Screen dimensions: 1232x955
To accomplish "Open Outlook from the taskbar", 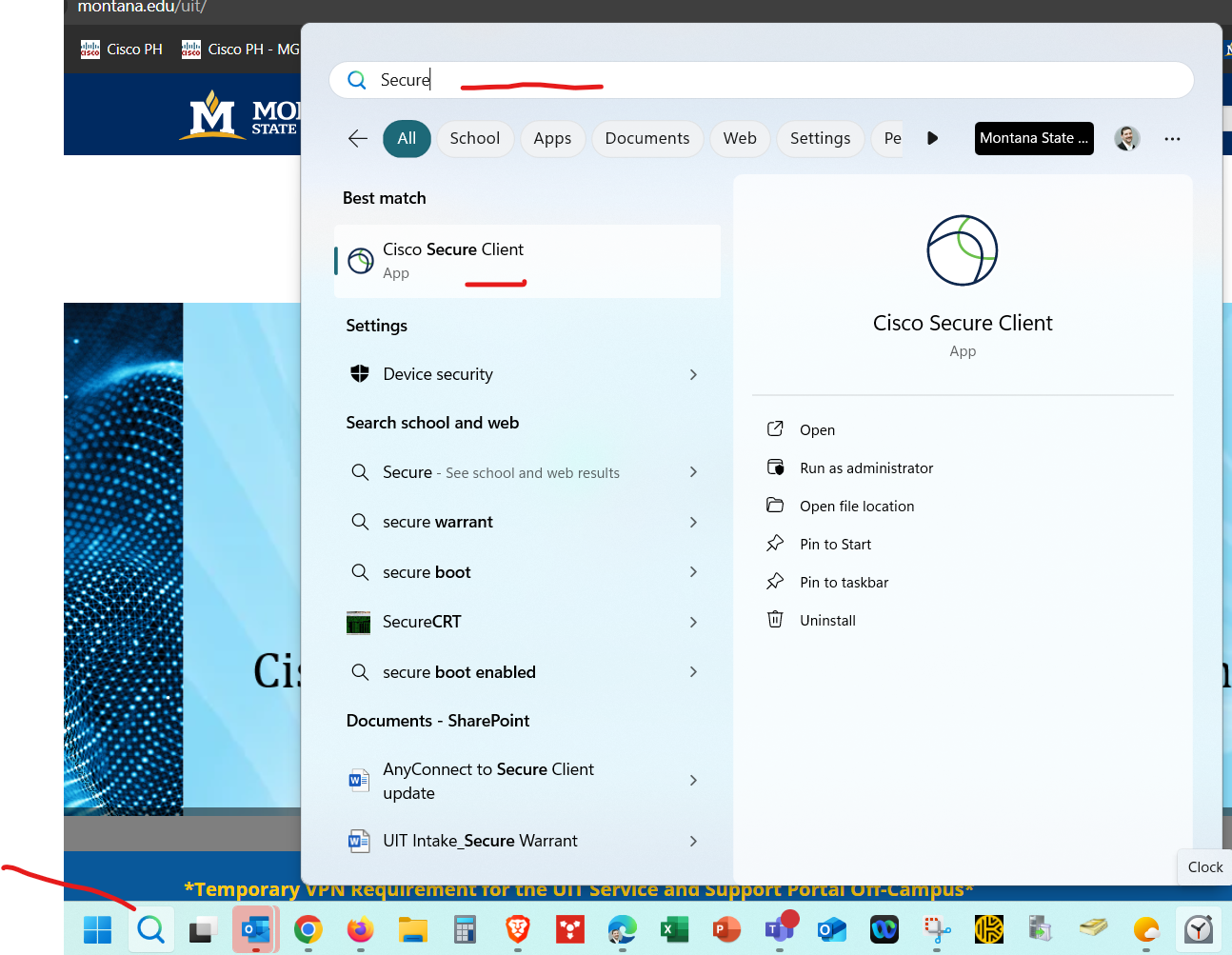I will point(255,929).
